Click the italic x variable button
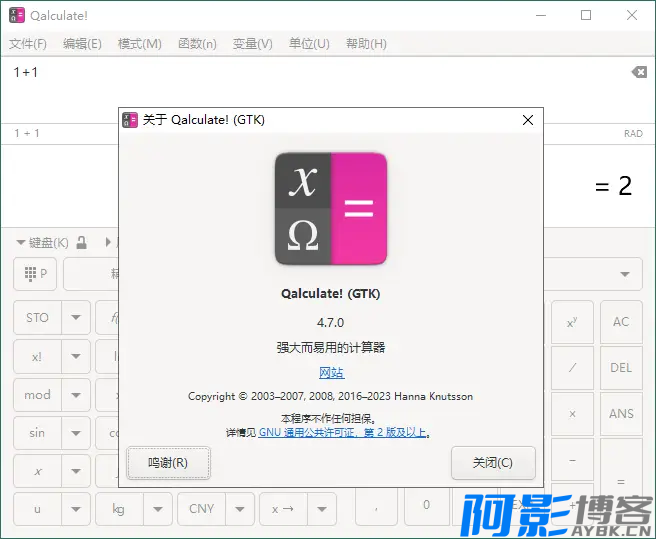This screenshot has height=539, width=656. click(37, 471)
